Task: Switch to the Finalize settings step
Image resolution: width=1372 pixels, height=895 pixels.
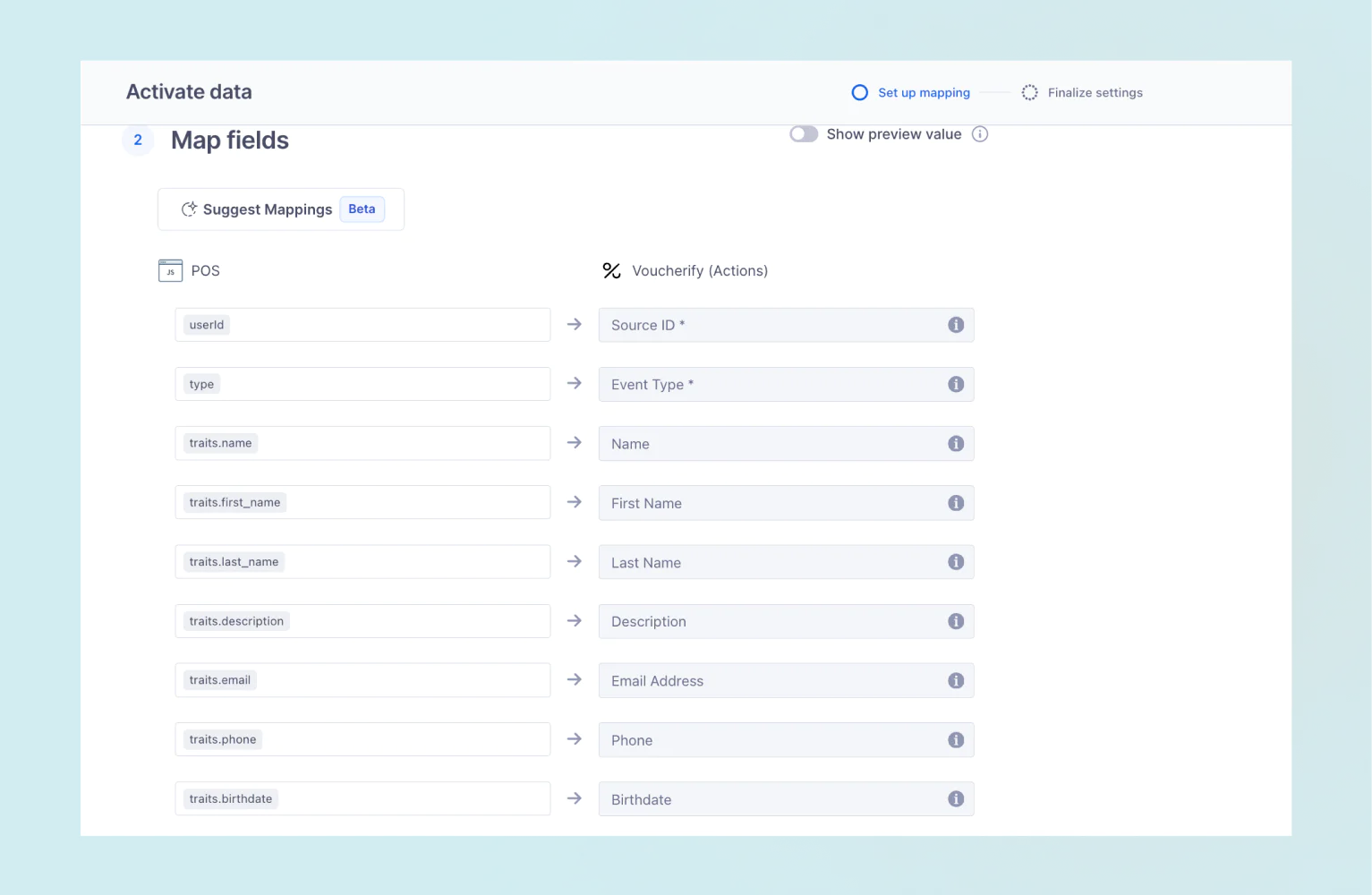Action: click(x=1095, y=92)
